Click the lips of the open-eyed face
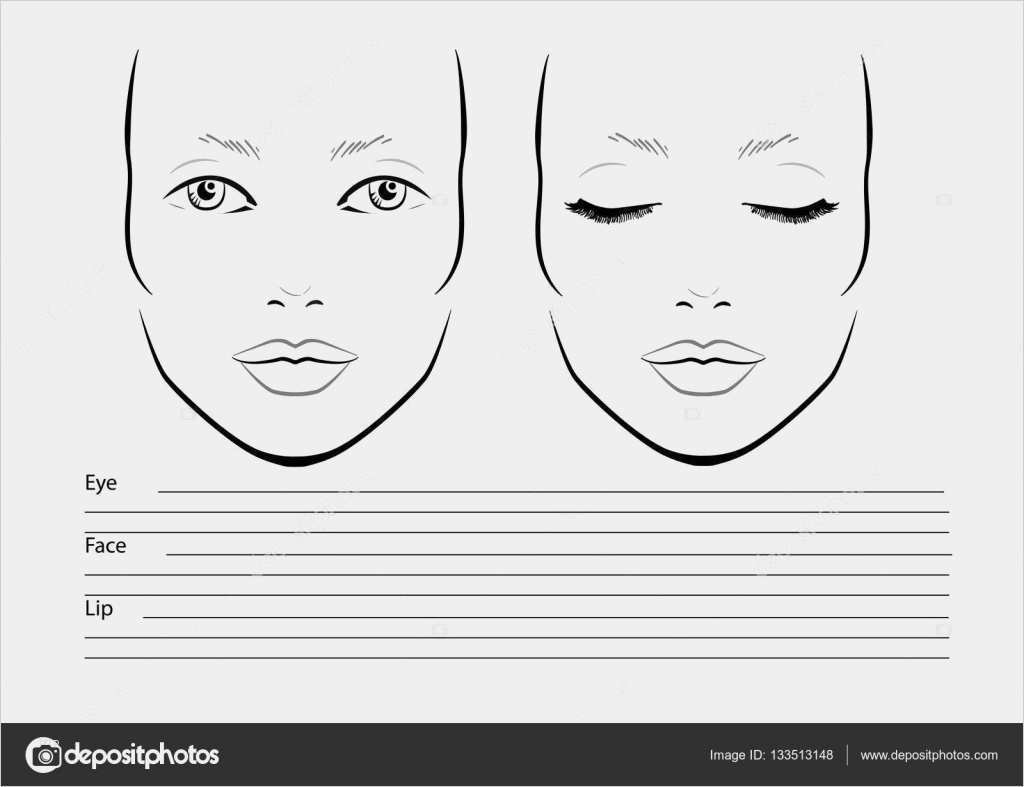Viewport: 1024px width, 787px height. [x=295, y=365]
